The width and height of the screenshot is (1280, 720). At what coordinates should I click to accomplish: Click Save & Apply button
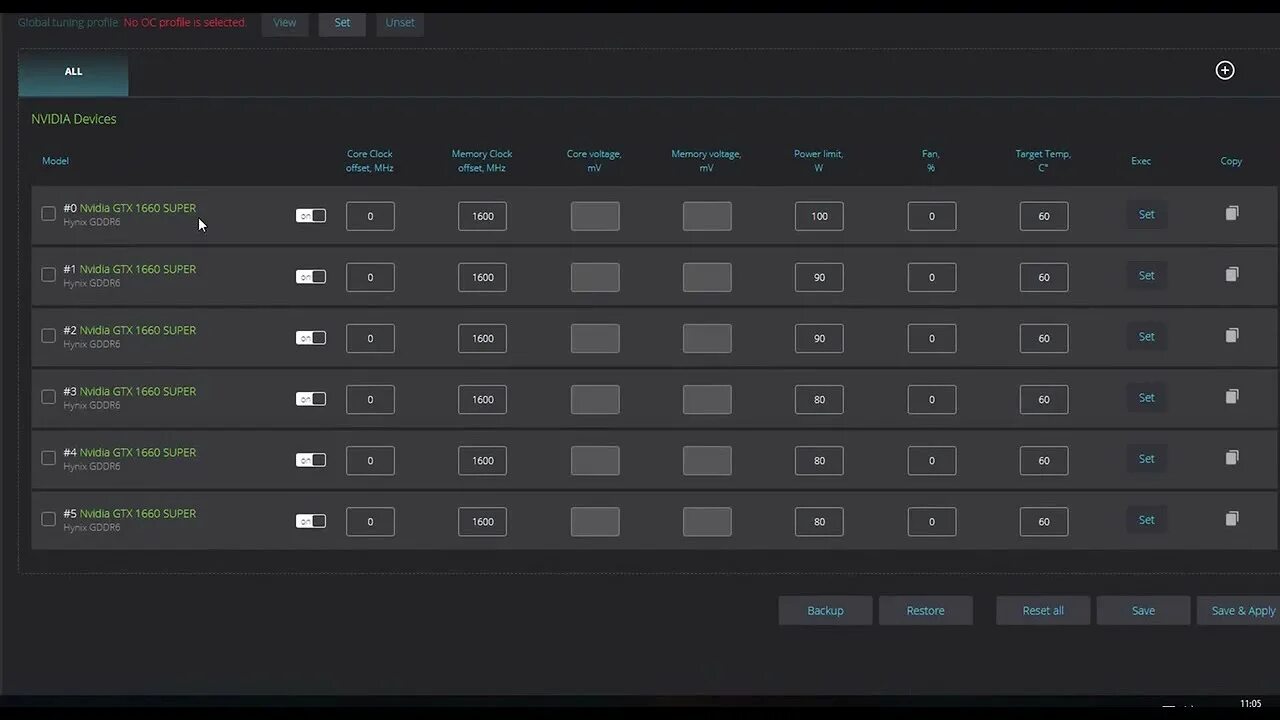coord(1240,611)
